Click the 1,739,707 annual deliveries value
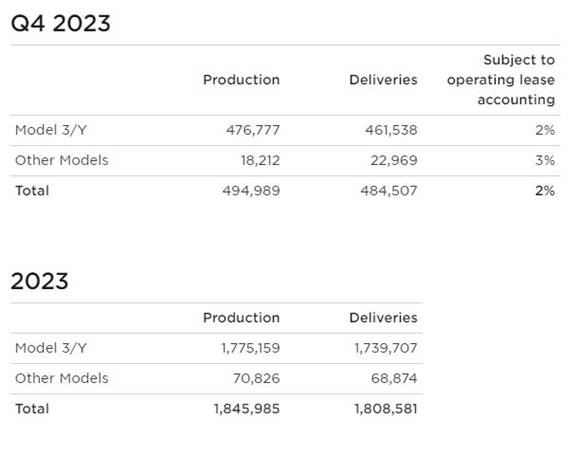 click(386, 348)
